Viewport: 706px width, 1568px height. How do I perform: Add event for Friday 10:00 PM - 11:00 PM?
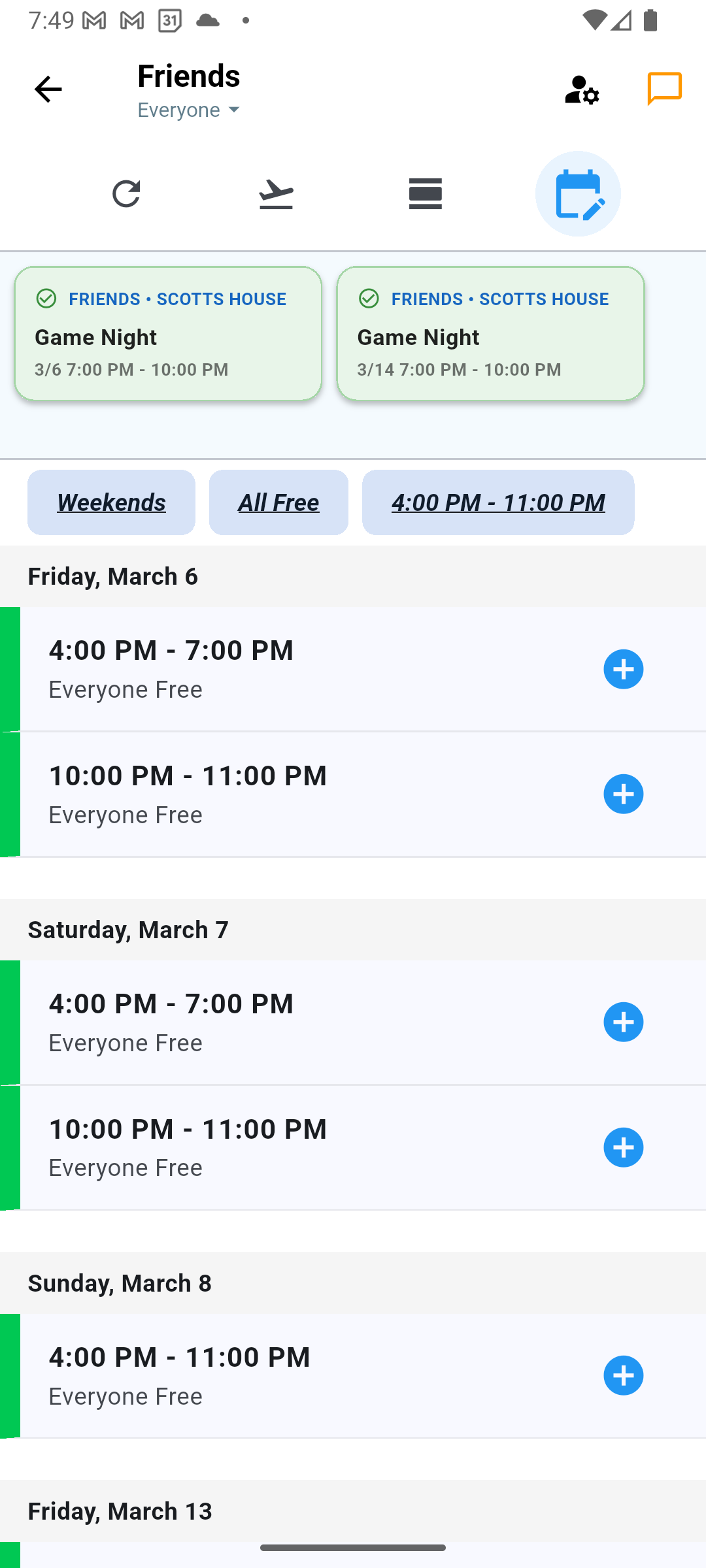623,794
